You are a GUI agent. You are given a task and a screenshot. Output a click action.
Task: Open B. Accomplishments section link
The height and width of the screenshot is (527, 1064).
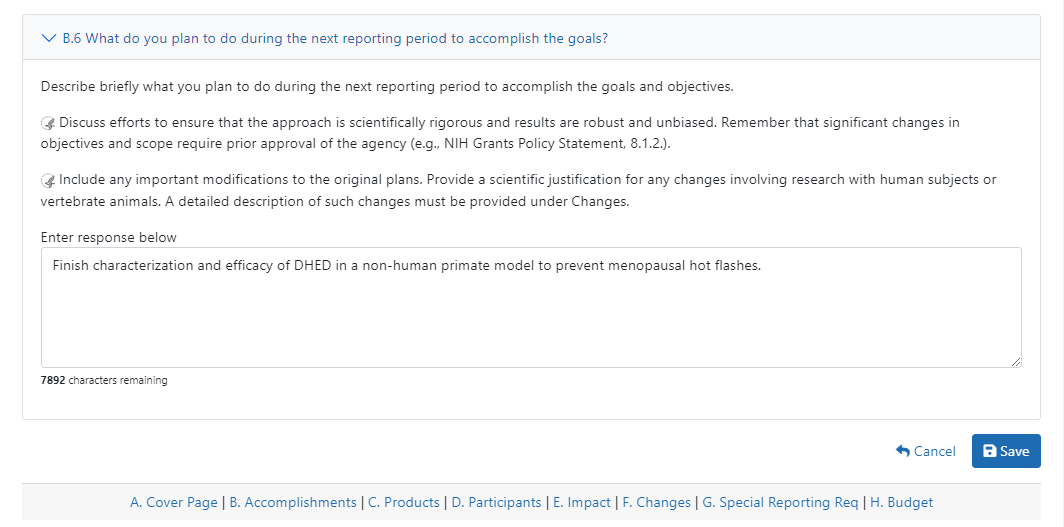point(293,502)
